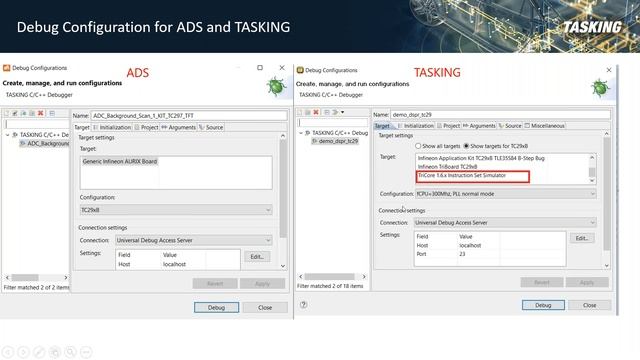Select 'Show all targets' radio button
640x360 pixels.
[x=418, y=146]
